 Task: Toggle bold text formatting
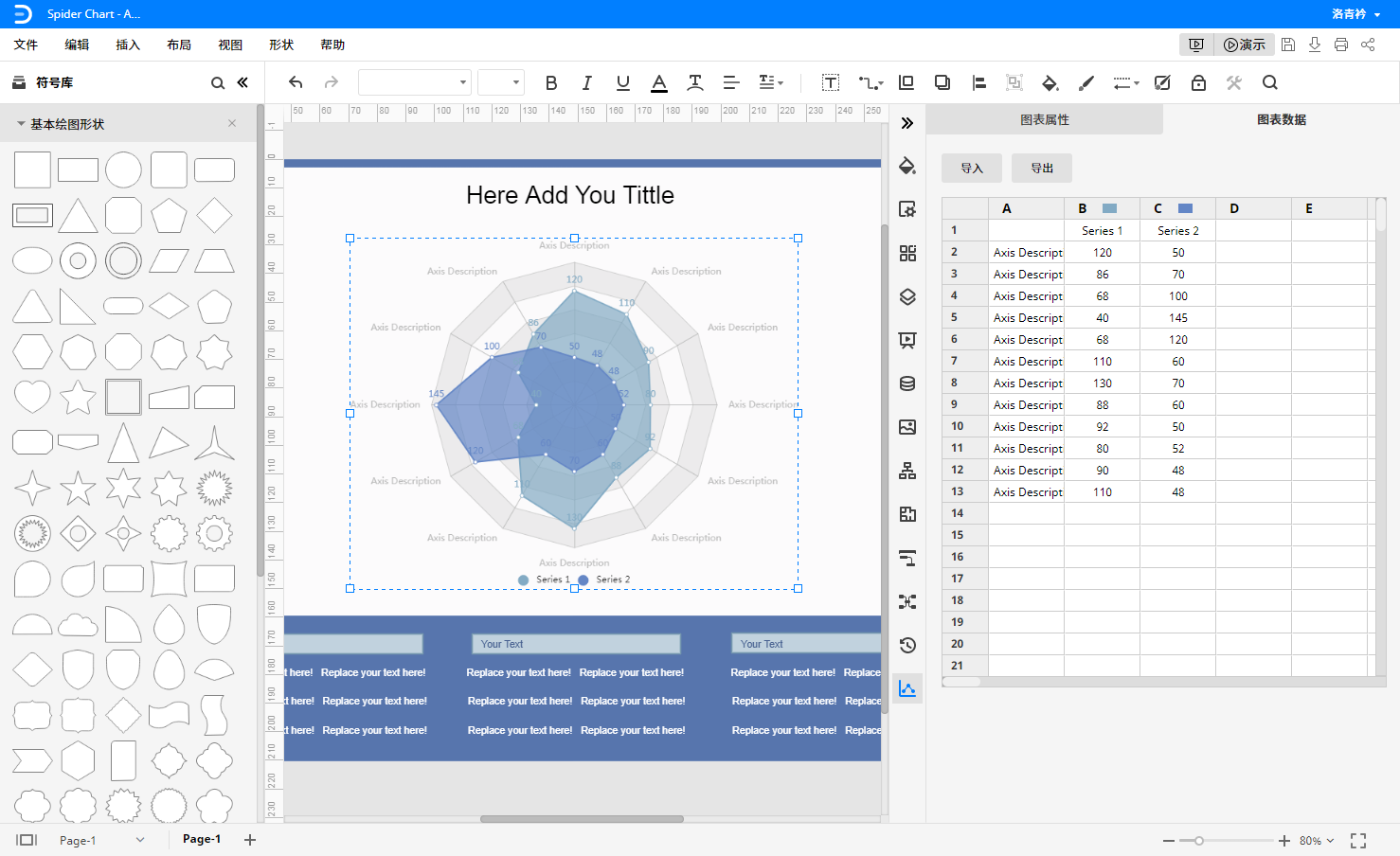pos(551,82)
